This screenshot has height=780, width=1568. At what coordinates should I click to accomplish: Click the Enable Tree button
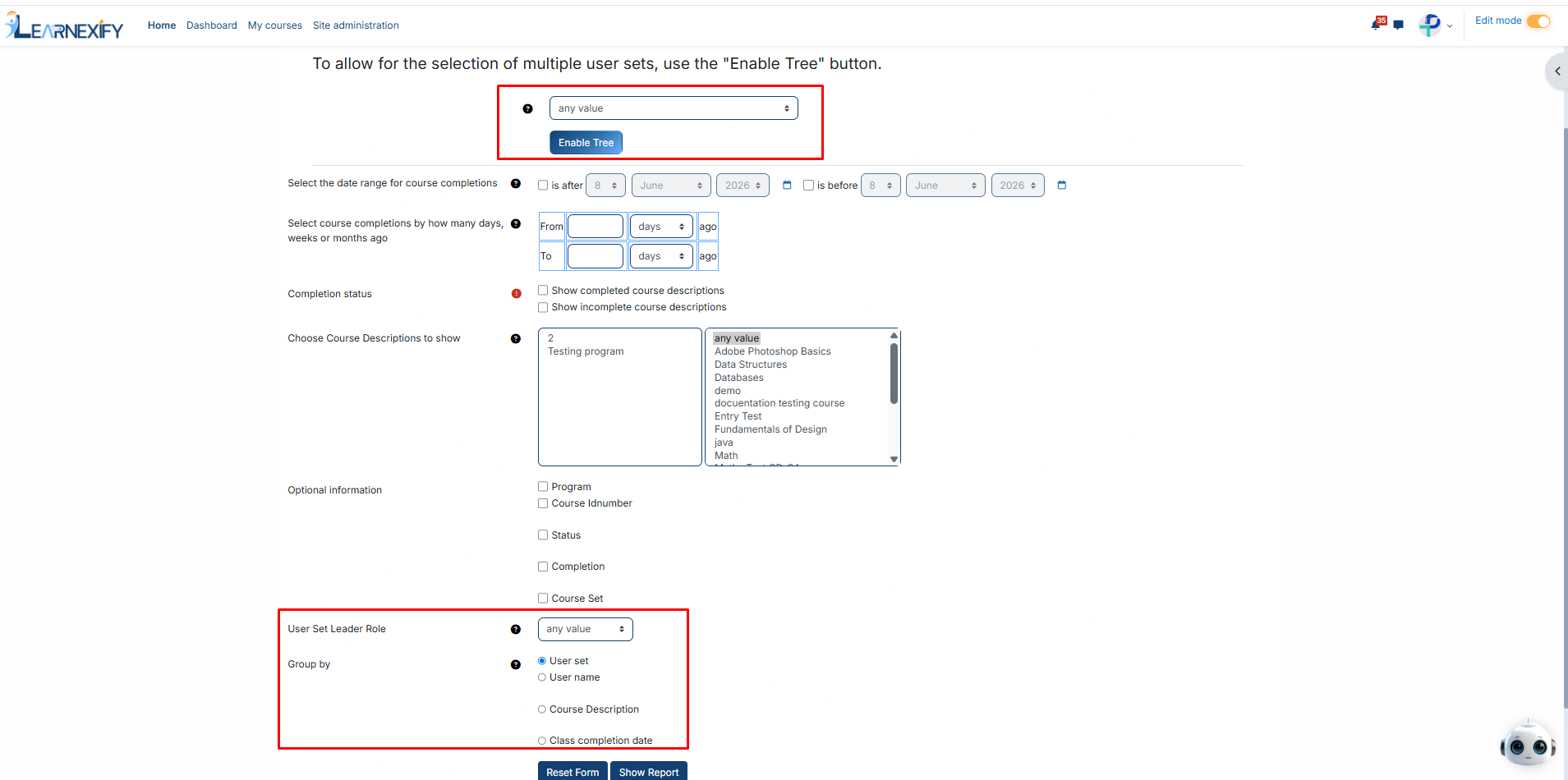click(x=586, y=143)
